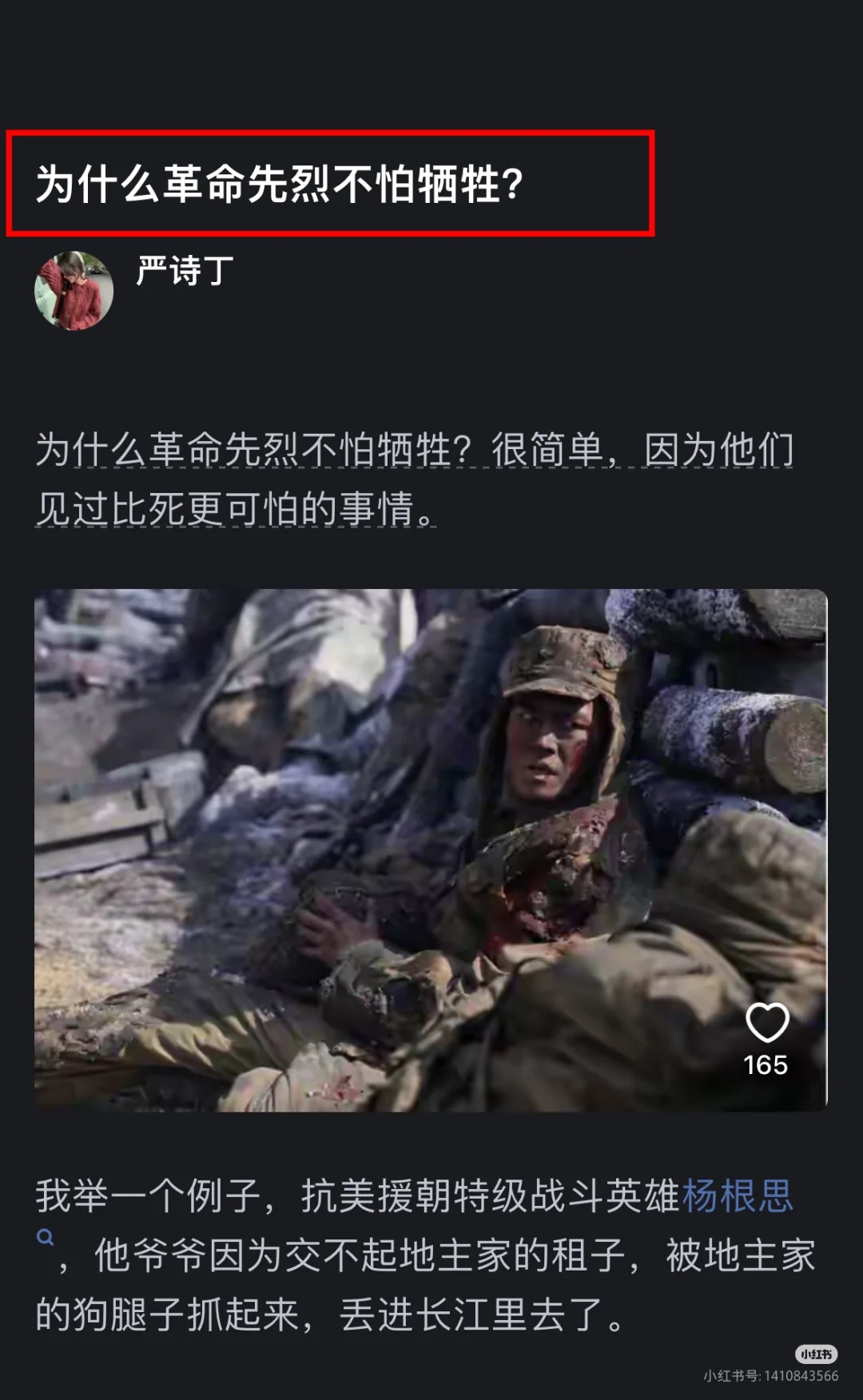Click the 小红书号: 1410843566 label
This screenshot has width=863, height=1400.
(x=771, y=1376)
